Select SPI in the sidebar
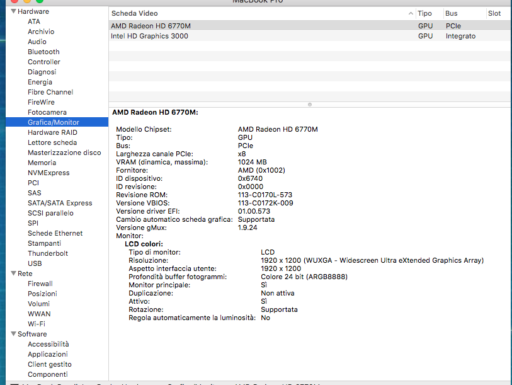 33,223
